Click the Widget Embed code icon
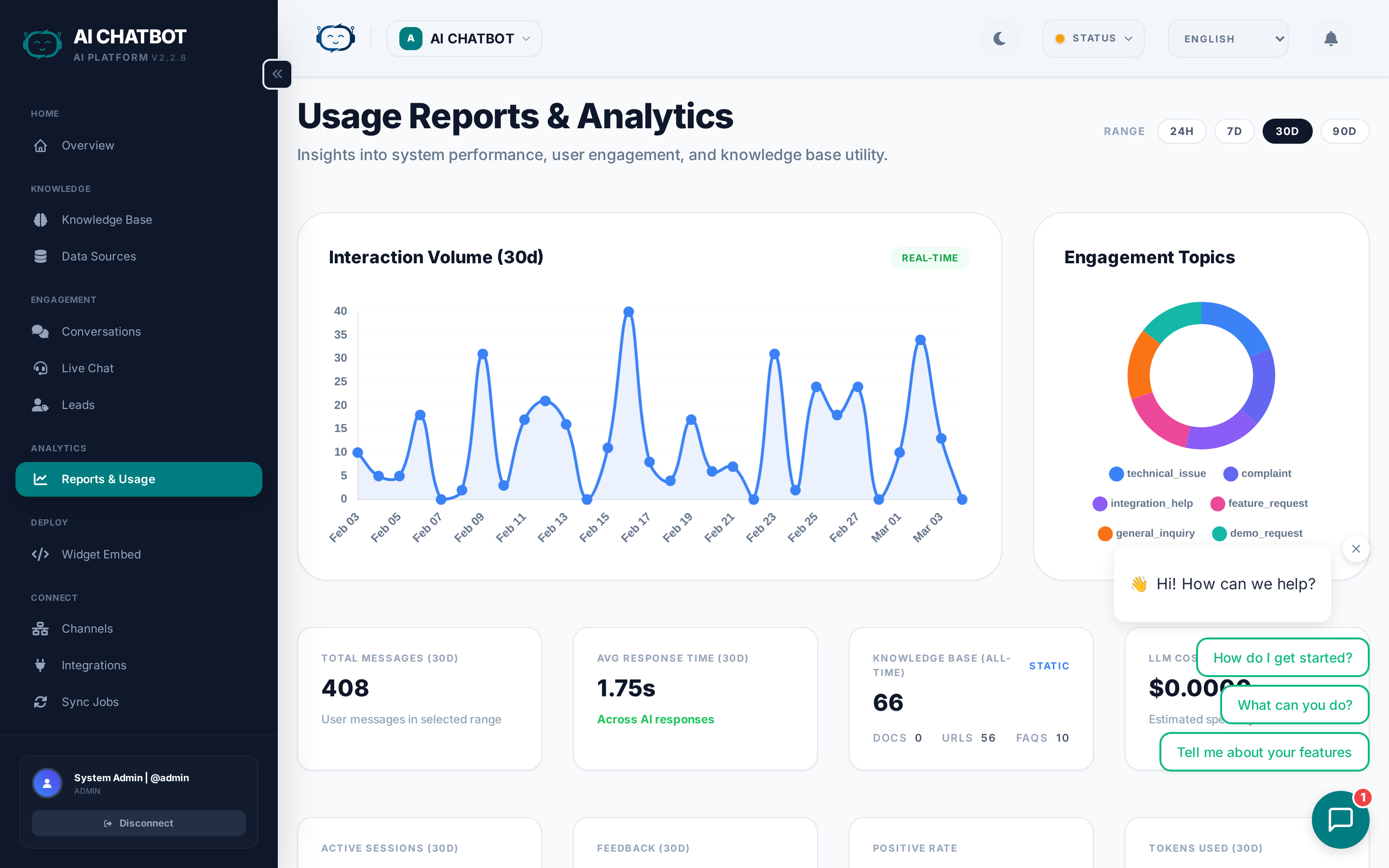 tap(40, 554)
